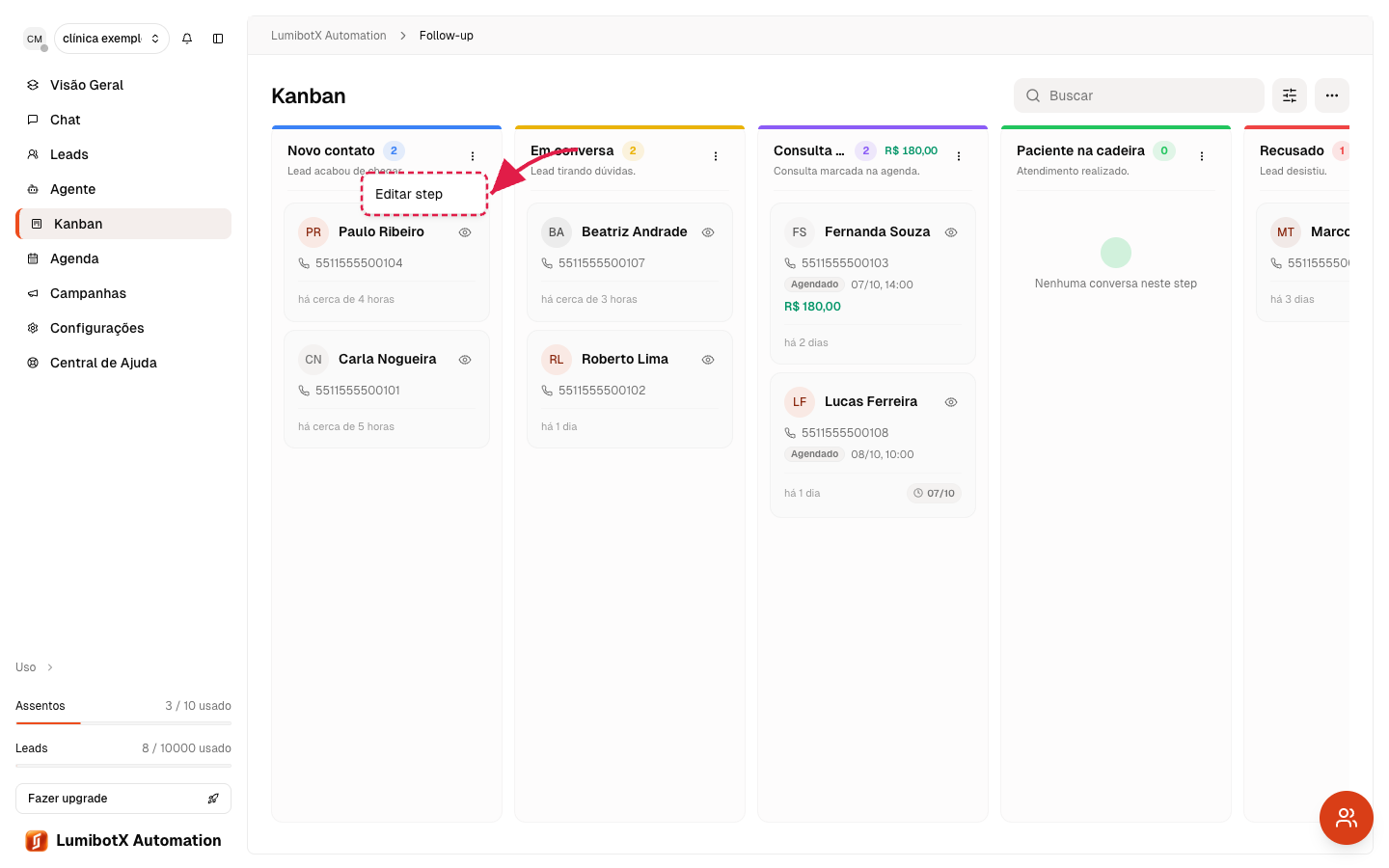Click the 07/10 clock badge on Lucas Ferreira

point(934,493)
